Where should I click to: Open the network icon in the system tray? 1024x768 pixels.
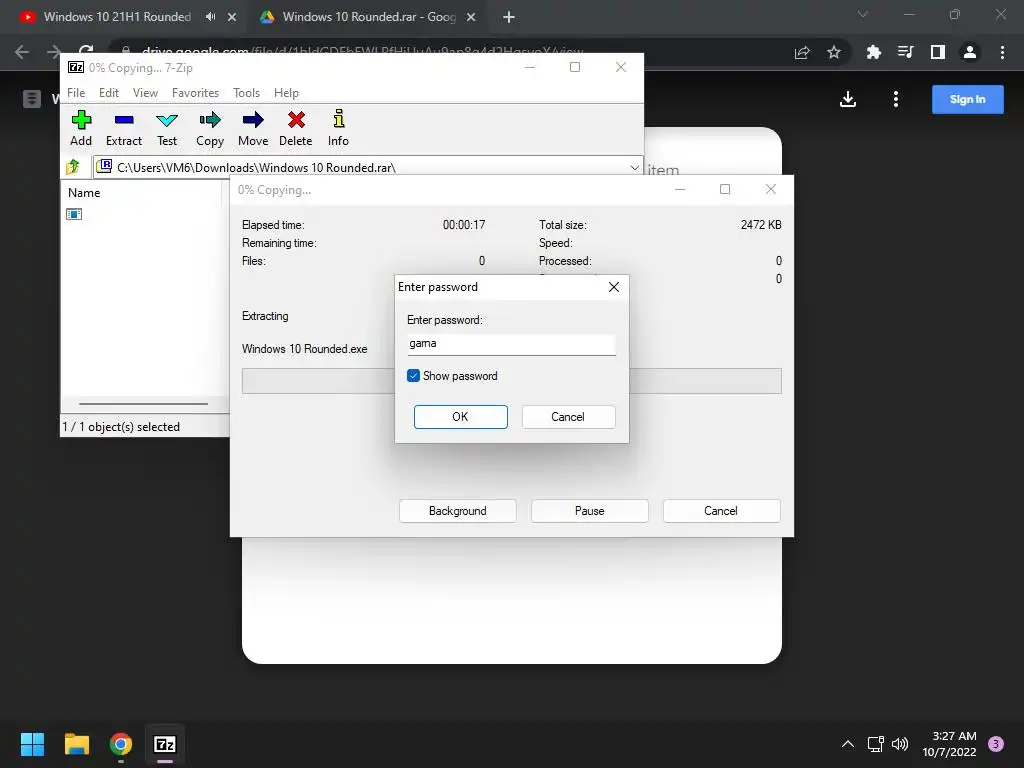[875, 744]
